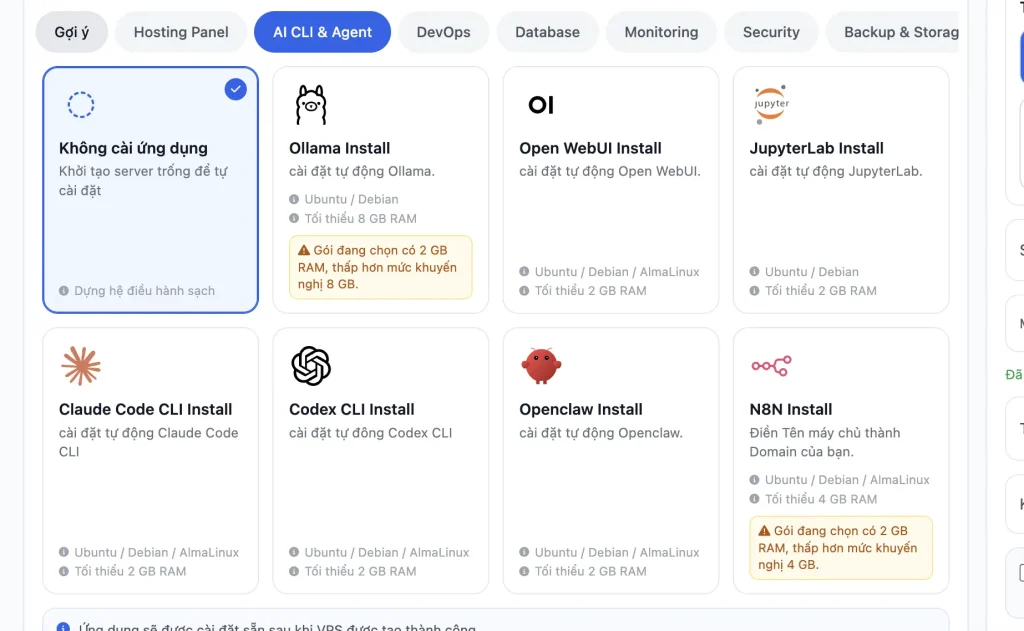Click the Ollama 8 GB RAM warning box
This screenshot has height=631, width=1024.
click(x=381, y=267)
